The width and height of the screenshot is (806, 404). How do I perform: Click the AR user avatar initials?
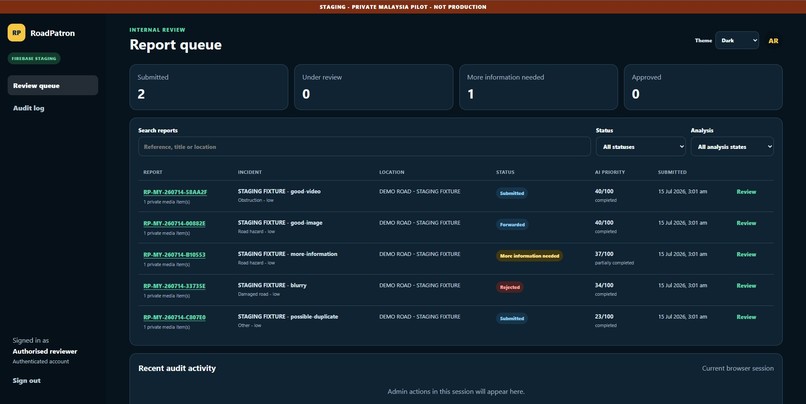click(x=773, y=41)
